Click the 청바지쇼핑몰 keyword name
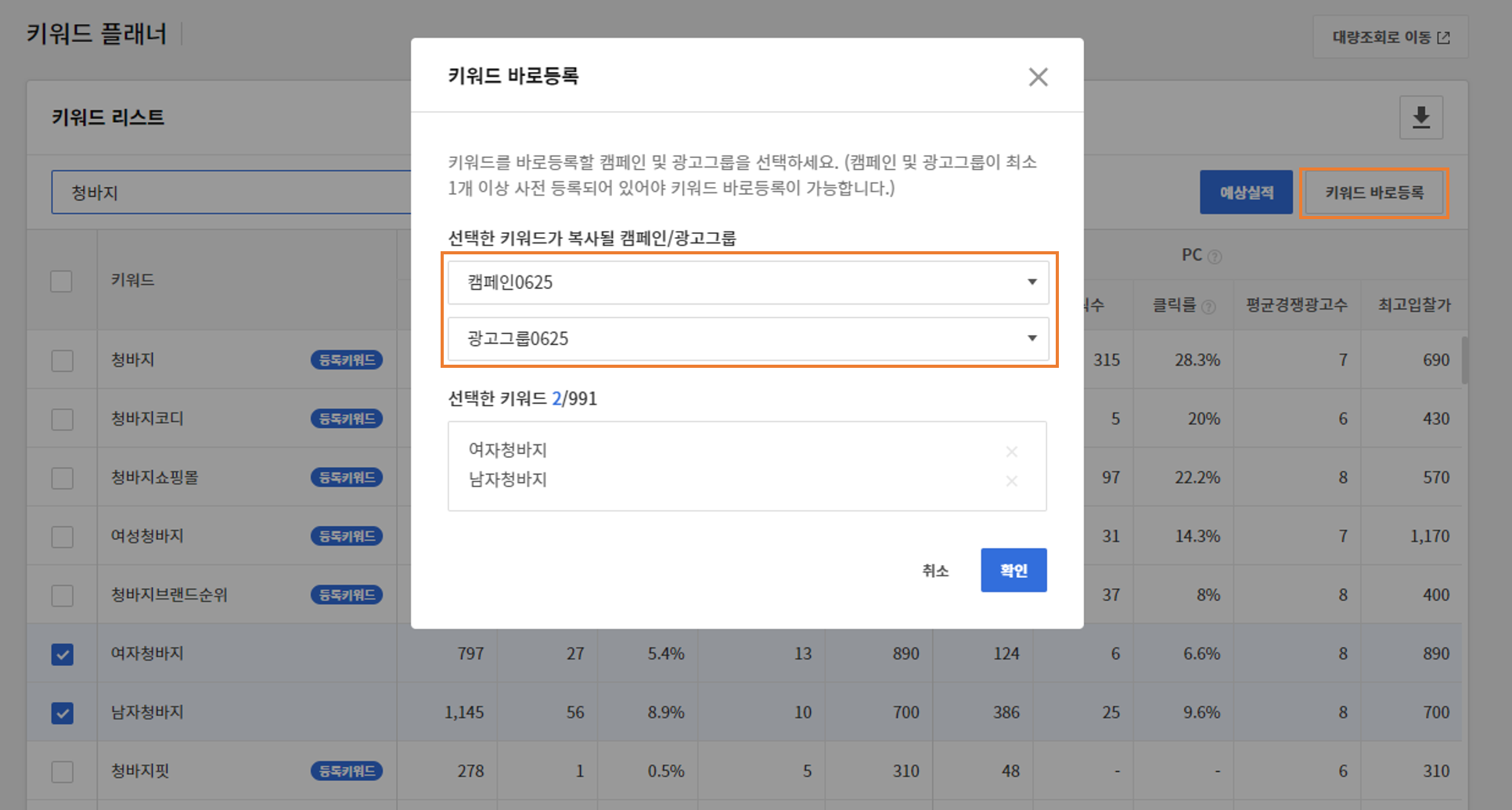 click(155, 477)
